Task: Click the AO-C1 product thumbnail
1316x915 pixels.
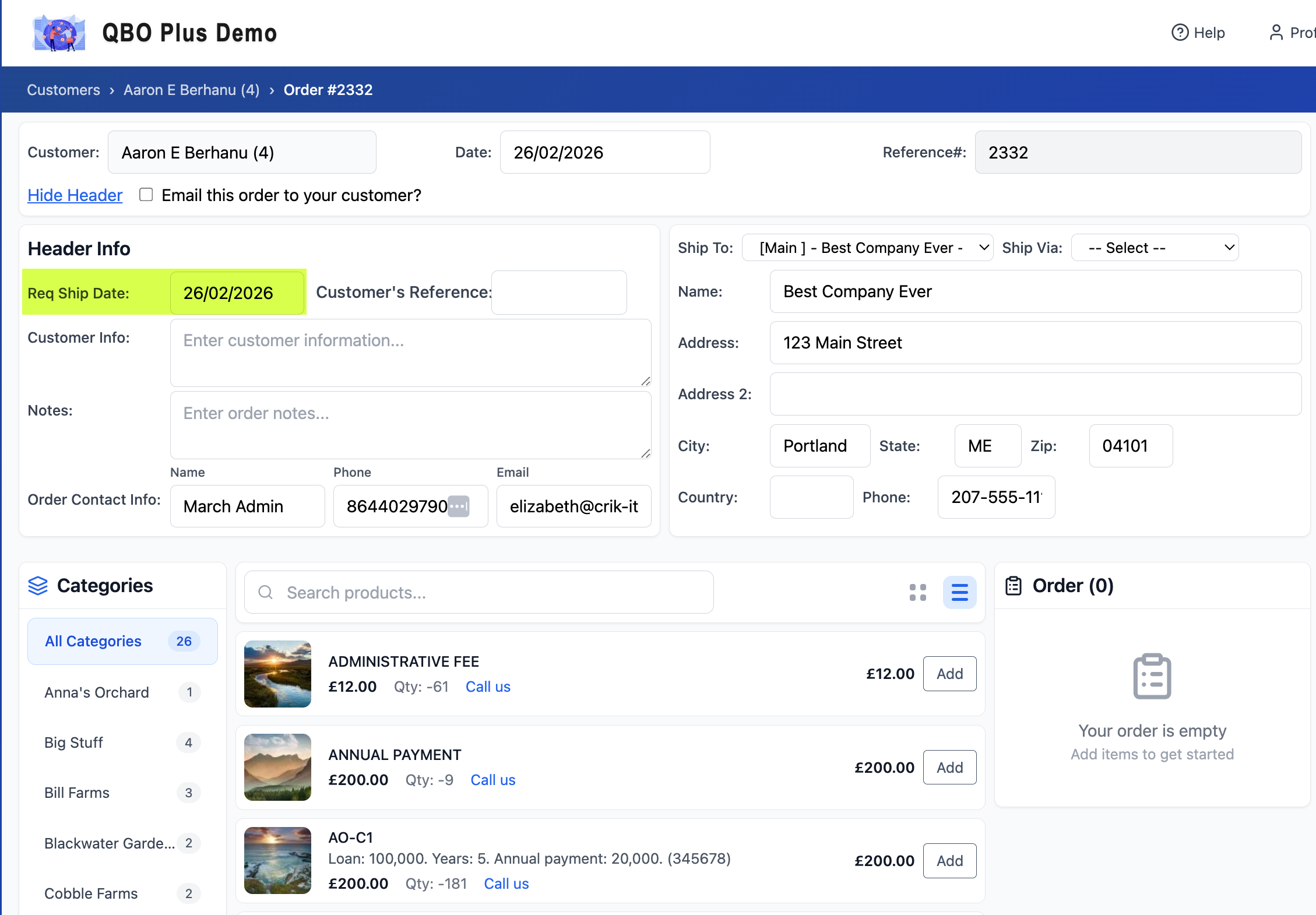Action: 277,860
